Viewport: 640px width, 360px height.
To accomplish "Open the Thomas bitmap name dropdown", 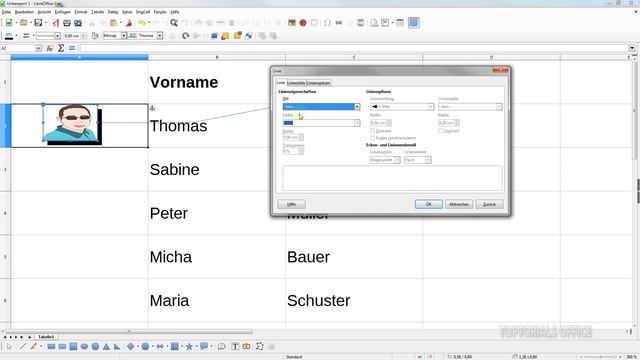I will click(x=160, y=36).
